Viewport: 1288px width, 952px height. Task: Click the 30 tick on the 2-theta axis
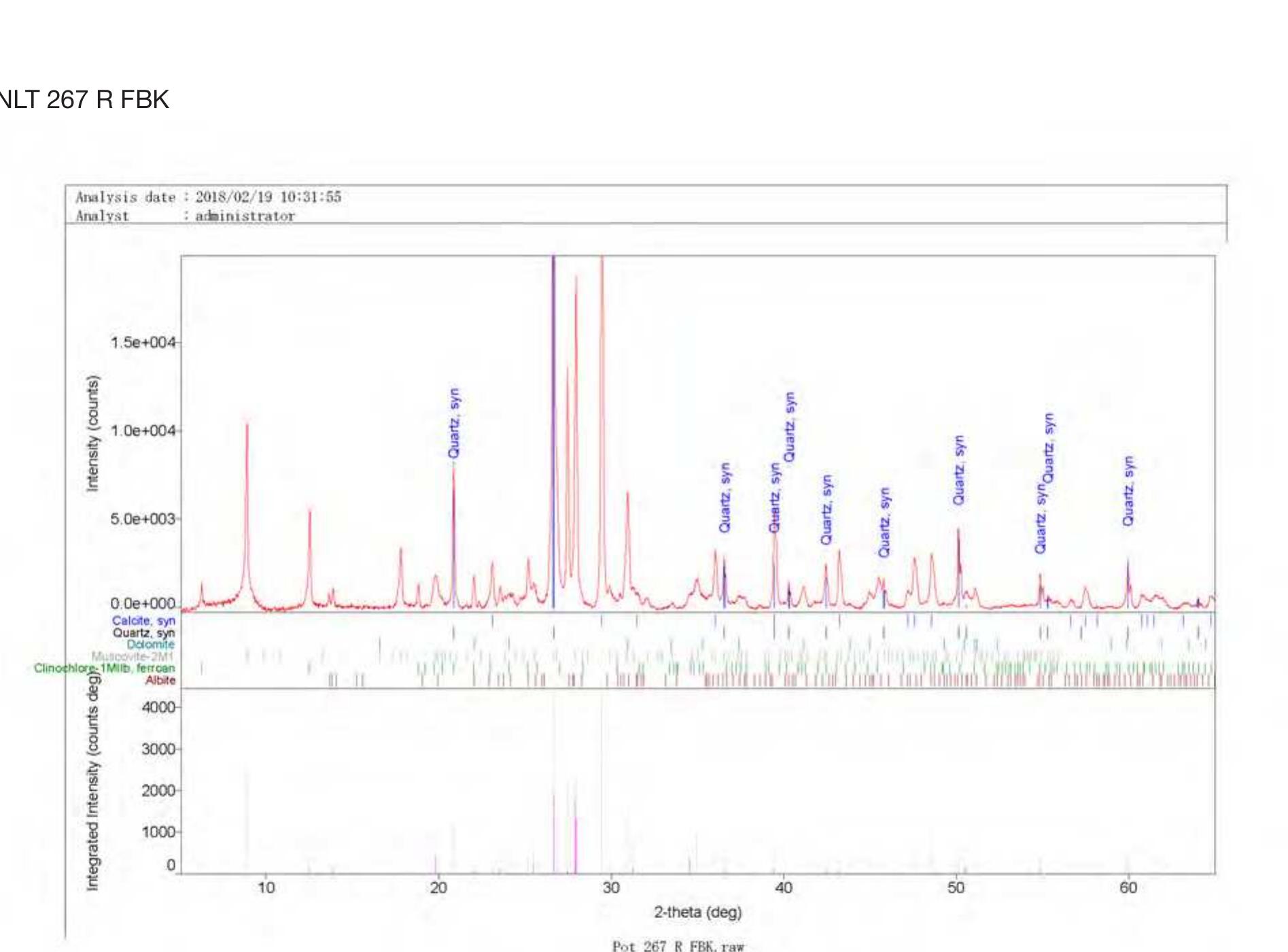click(611, 887)
